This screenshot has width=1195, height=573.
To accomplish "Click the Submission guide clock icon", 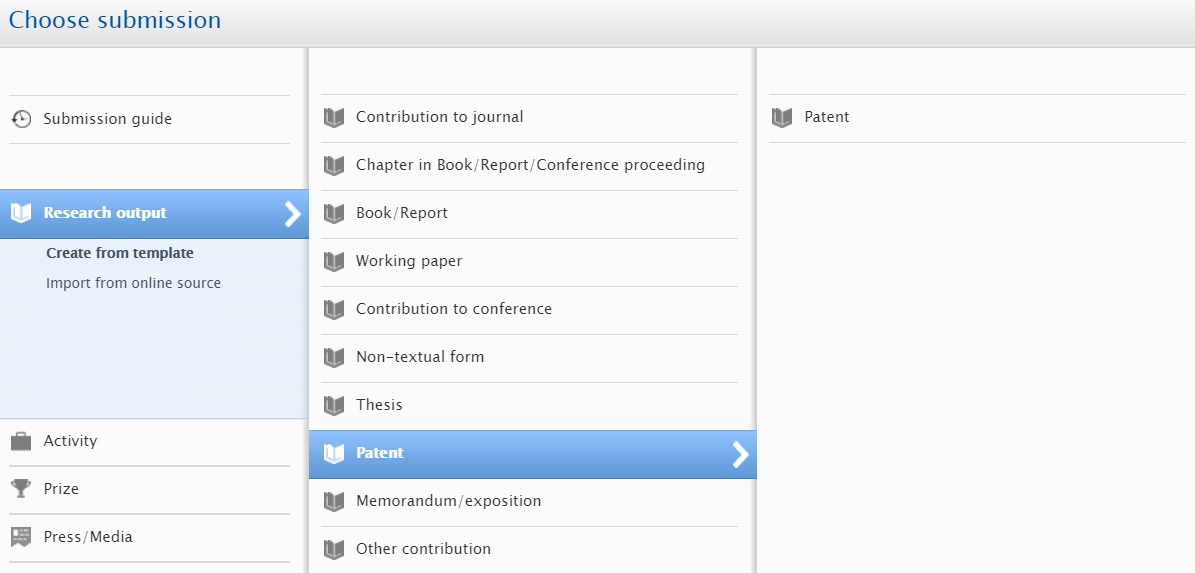I will click(21, 119).
